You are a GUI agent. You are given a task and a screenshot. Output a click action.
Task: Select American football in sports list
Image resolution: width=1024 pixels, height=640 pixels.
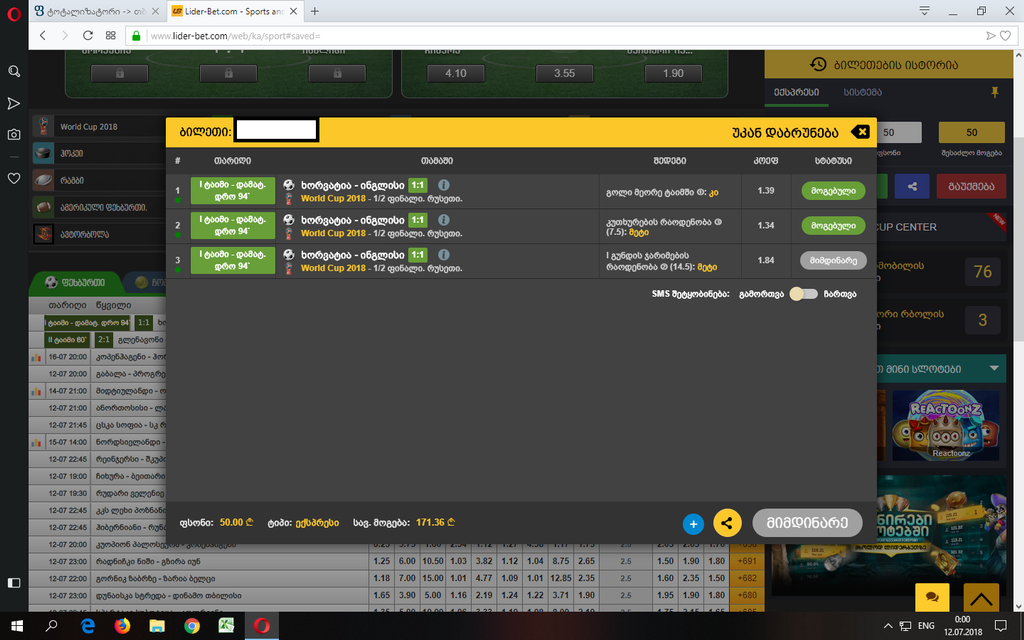pos(98,207)
